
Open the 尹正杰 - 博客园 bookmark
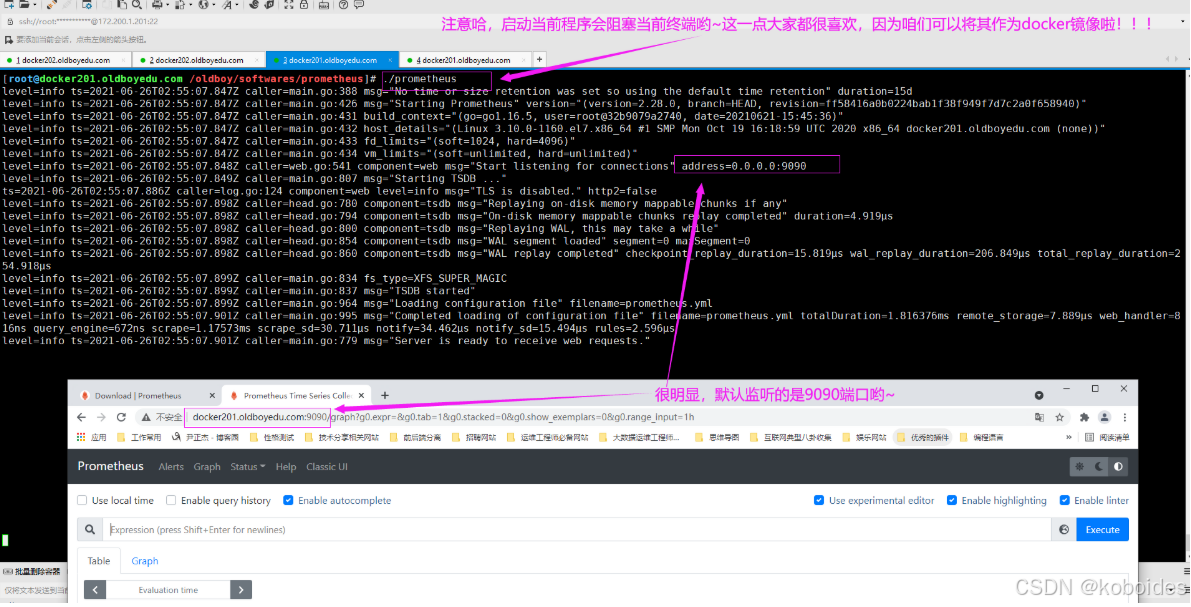pyautogui.click(x=205, y=438)
